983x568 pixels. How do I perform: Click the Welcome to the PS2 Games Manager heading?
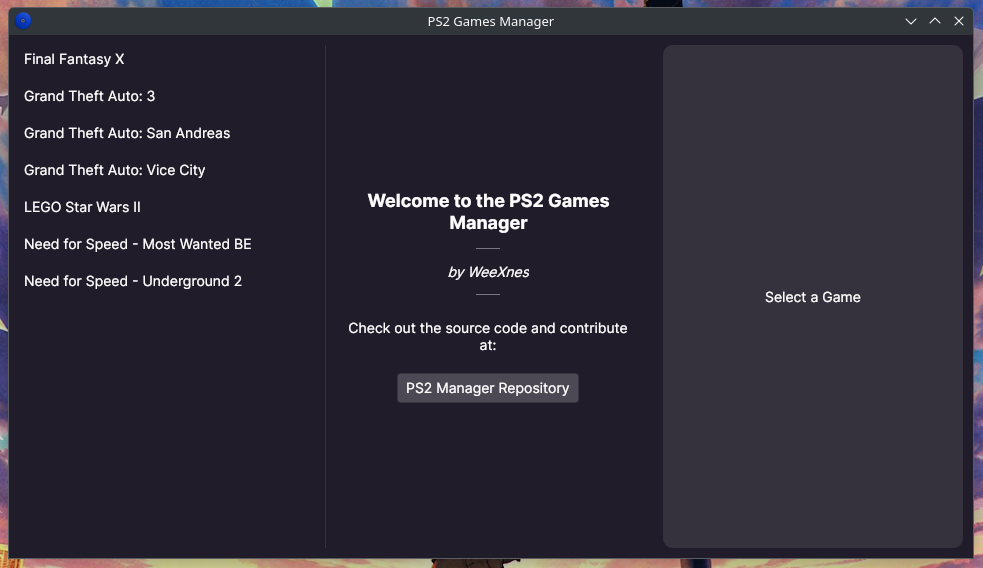(488, 211)
